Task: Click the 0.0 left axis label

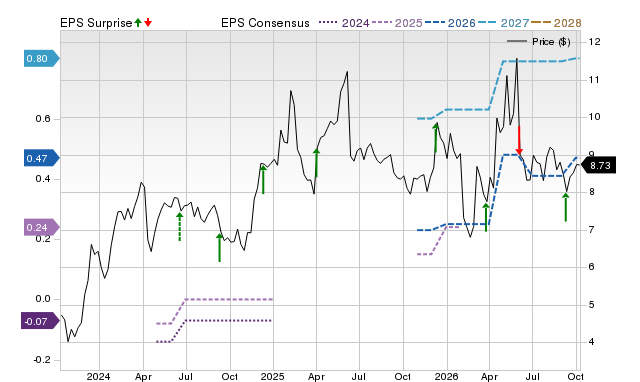Action: tap(43, 299)
